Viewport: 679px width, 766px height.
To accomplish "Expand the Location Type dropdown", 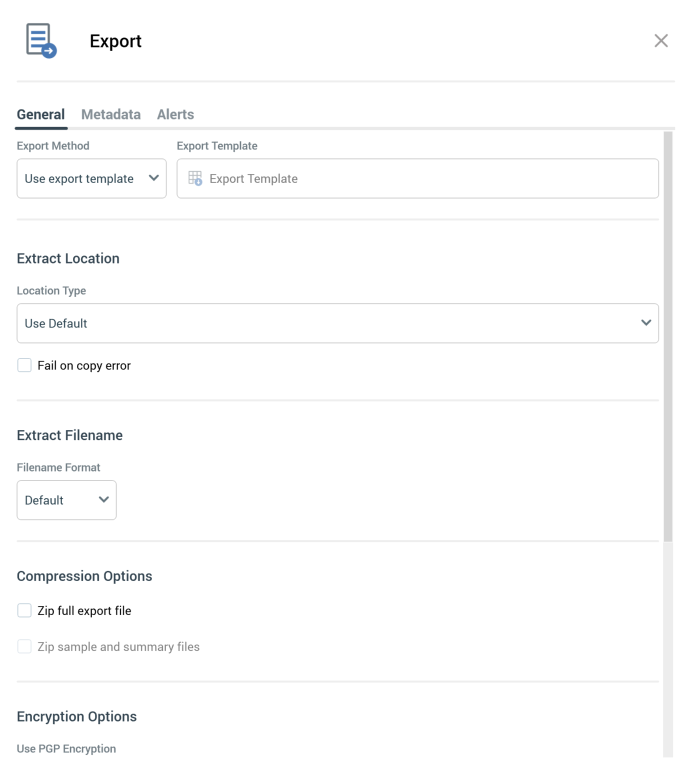I will 337,323.
